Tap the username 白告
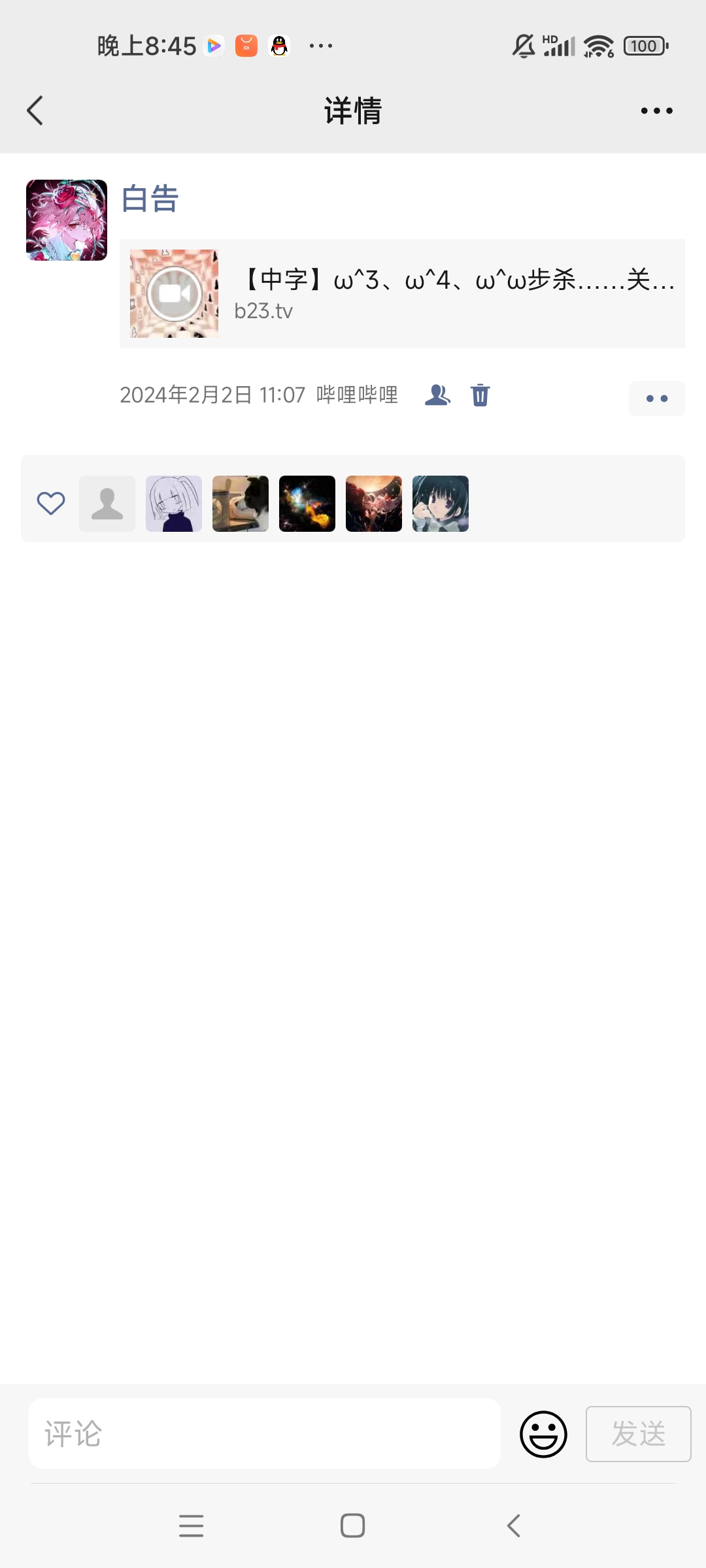 point(150,199)
